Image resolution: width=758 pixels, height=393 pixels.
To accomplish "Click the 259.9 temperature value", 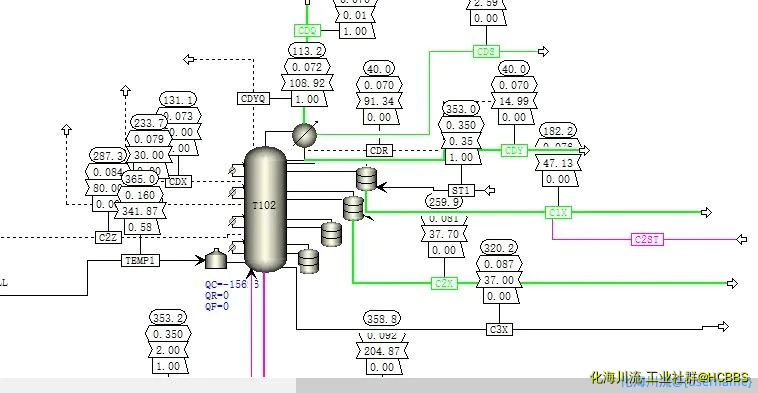I will coord(444,201).
